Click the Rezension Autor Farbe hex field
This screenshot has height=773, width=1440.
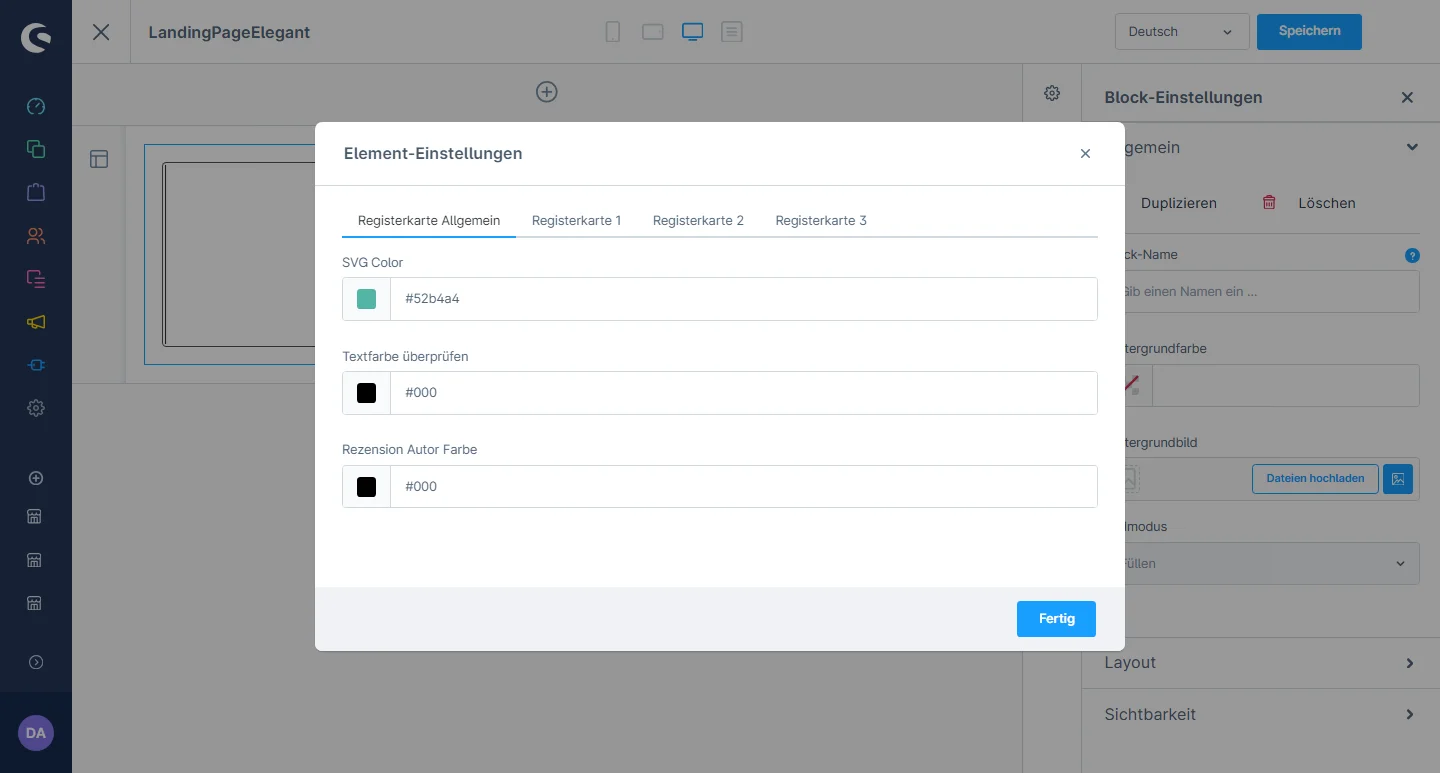pos(743,487)
